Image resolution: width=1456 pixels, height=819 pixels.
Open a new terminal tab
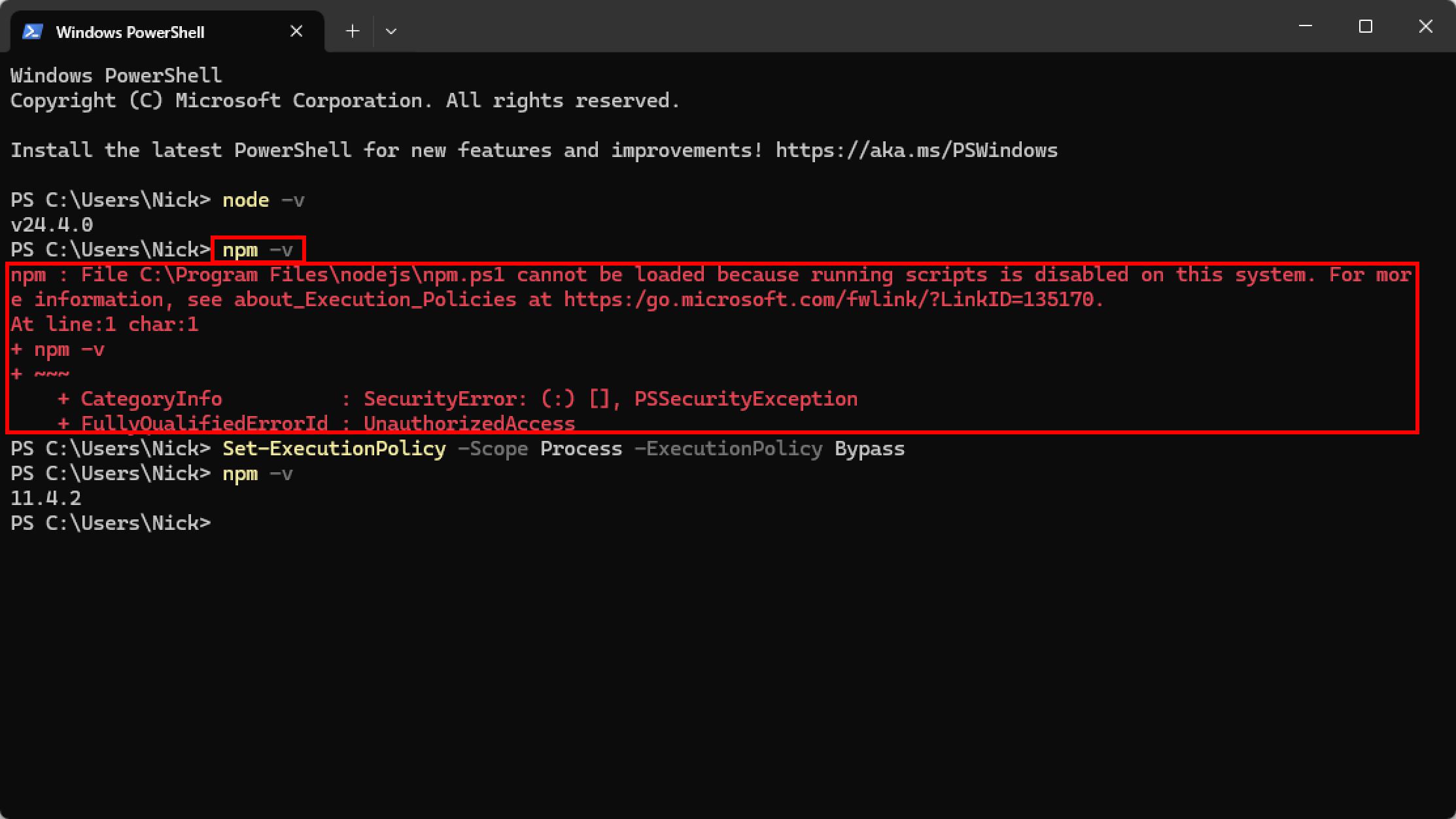point(353,31)
